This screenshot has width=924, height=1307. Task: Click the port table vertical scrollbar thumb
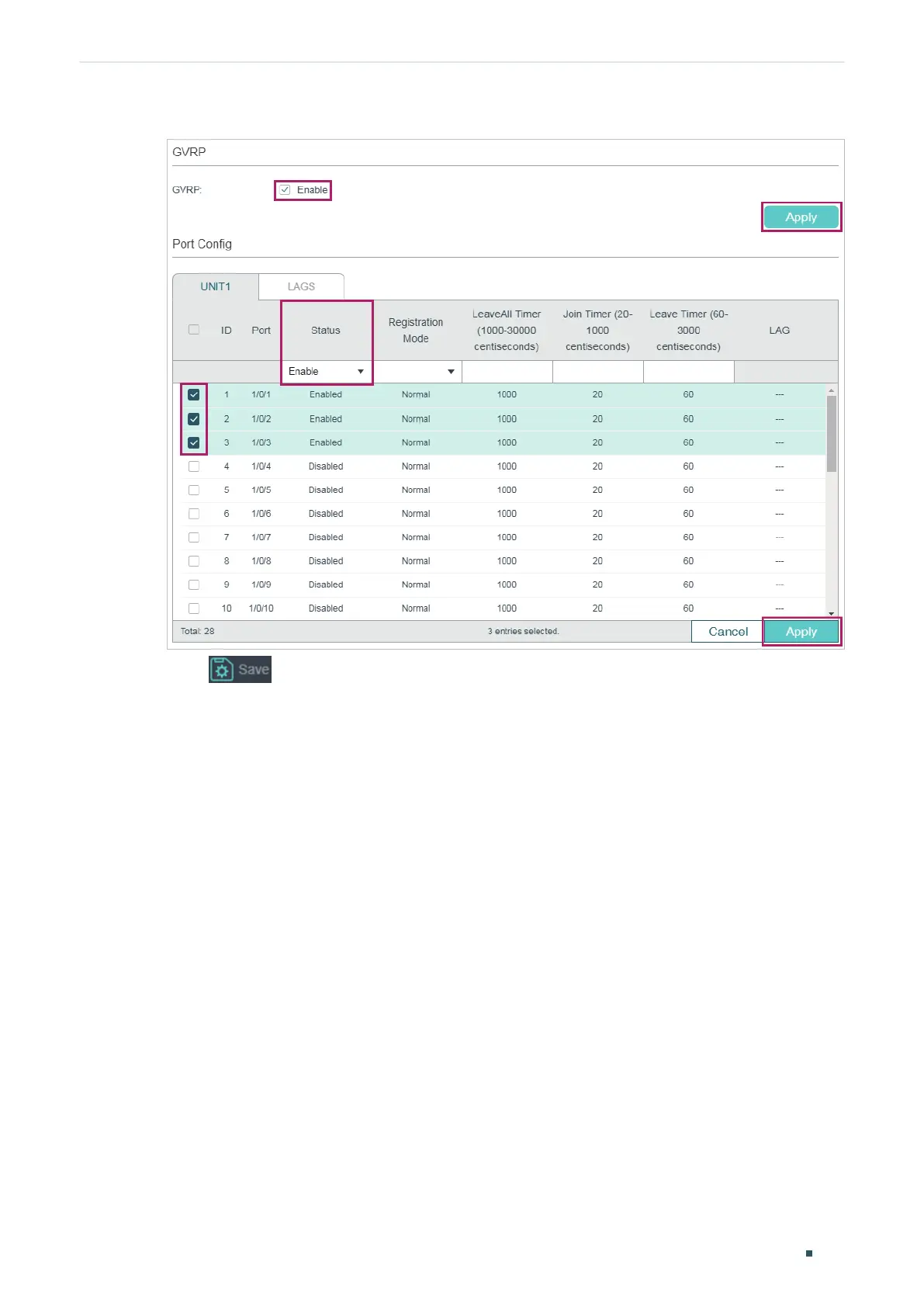click(x=831, y=434)
